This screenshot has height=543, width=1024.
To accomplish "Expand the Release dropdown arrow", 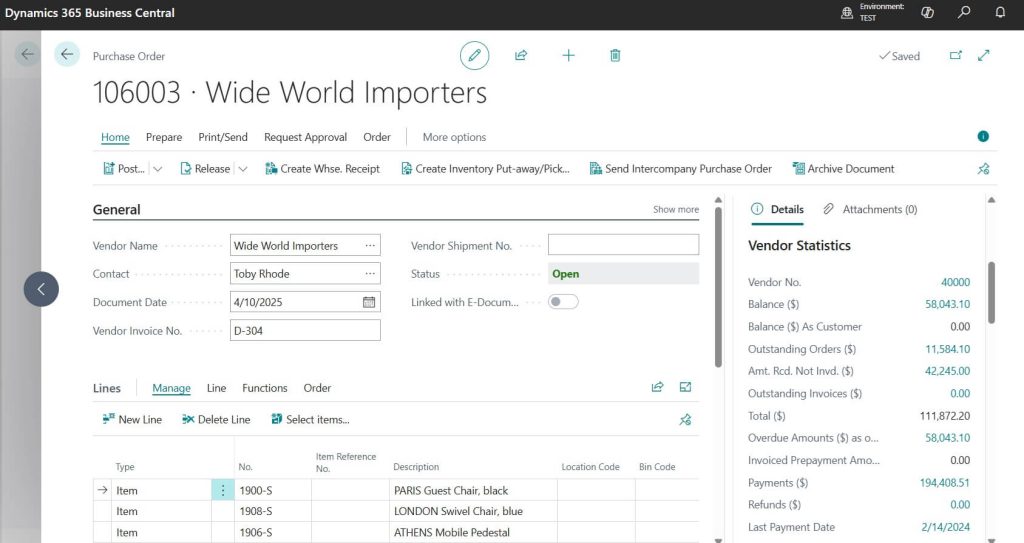I will pos(243,169).
